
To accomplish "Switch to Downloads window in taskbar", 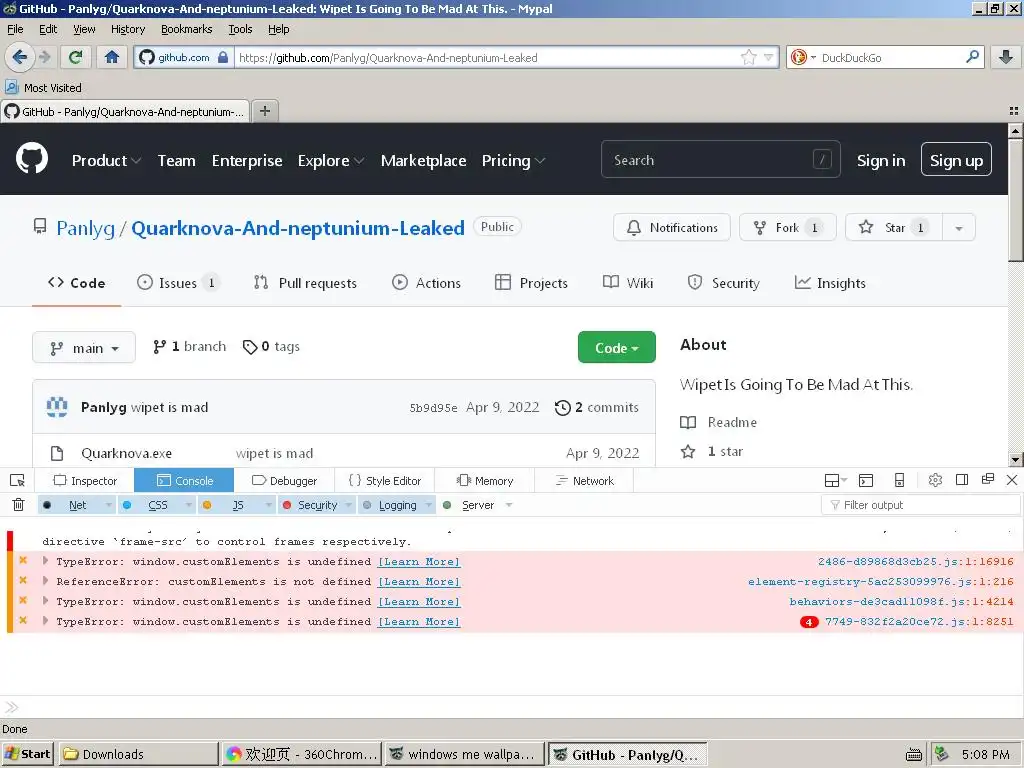I will pyautogui.click(x=138, y=754).
